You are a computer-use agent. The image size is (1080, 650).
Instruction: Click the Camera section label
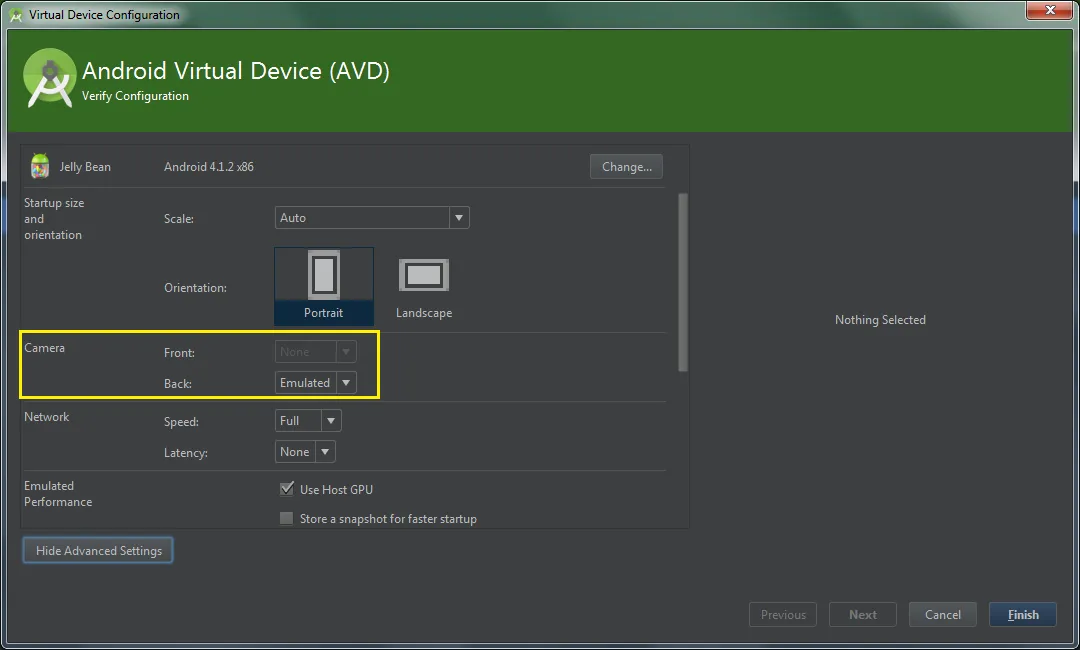tap(44, 348)
